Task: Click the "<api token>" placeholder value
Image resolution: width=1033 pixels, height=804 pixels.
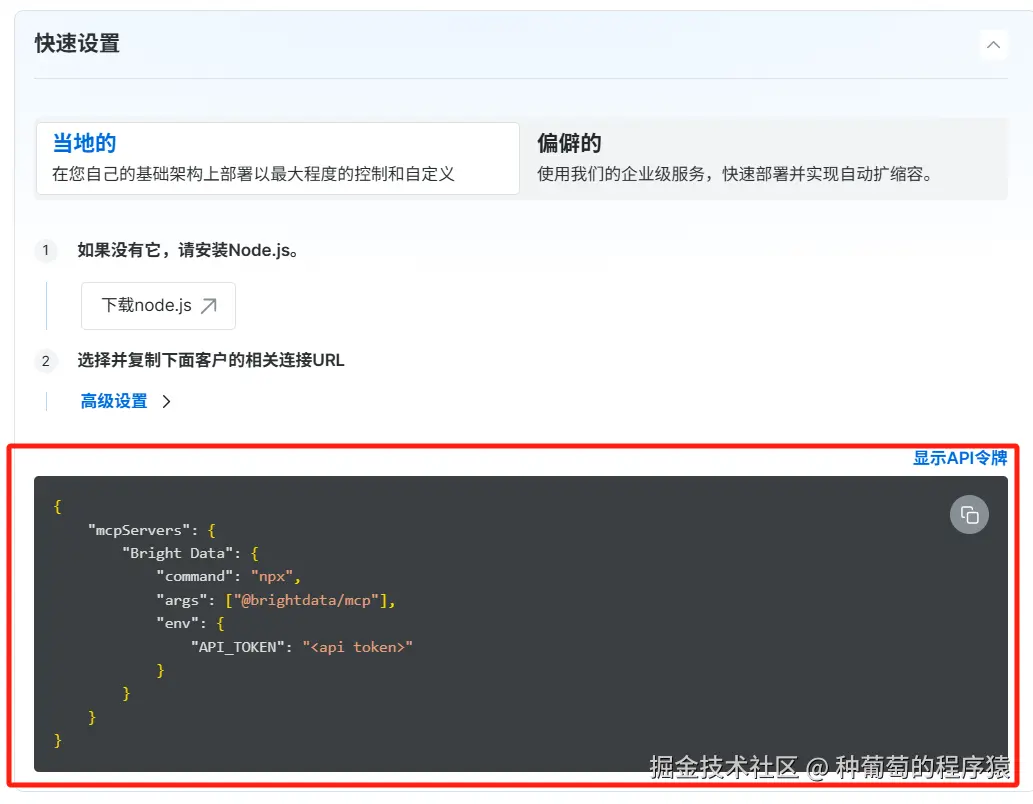Action: [x=358, y=647]
